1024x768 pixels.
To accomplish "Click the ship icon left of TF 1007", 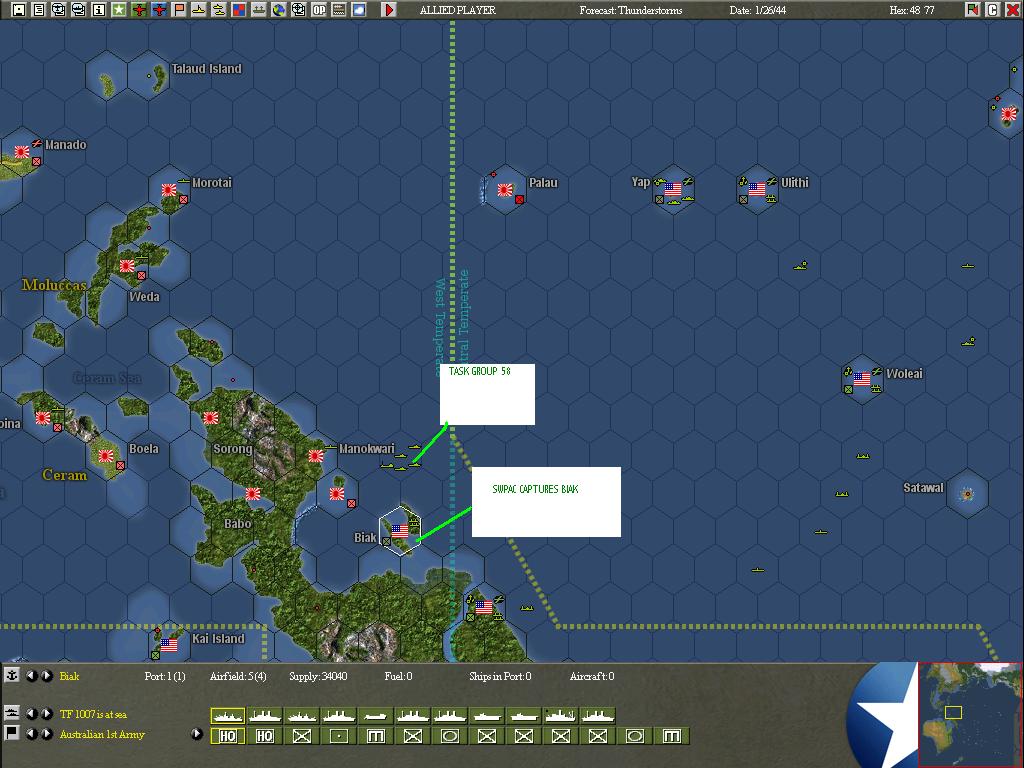I will [11, 713].
